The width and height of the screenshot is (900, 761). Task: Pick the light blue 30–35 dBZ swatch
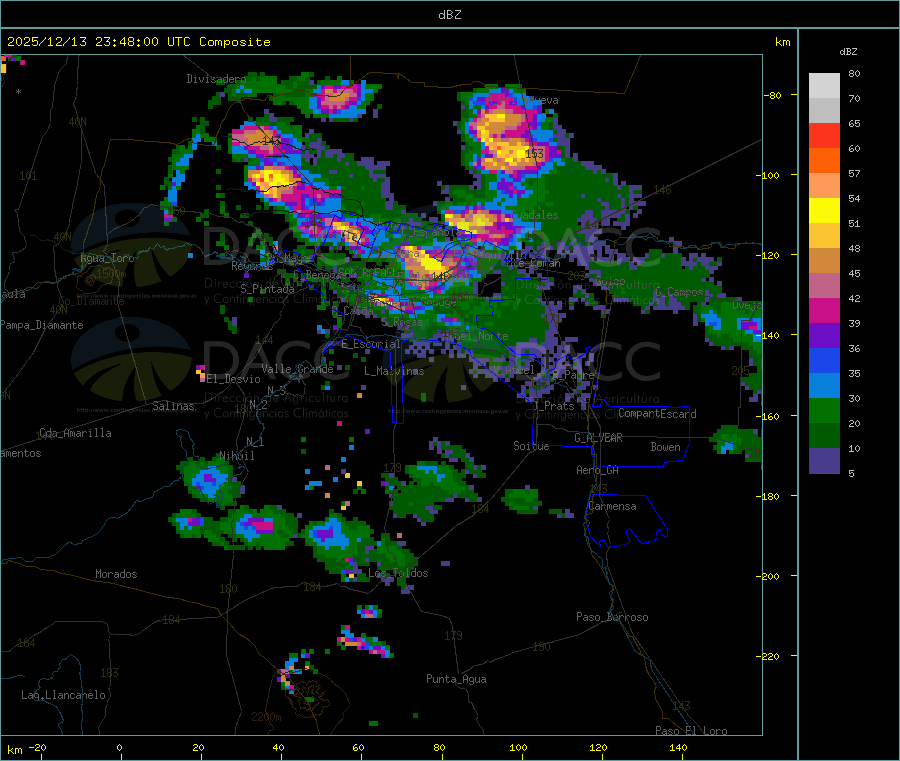tap(824, 386)
